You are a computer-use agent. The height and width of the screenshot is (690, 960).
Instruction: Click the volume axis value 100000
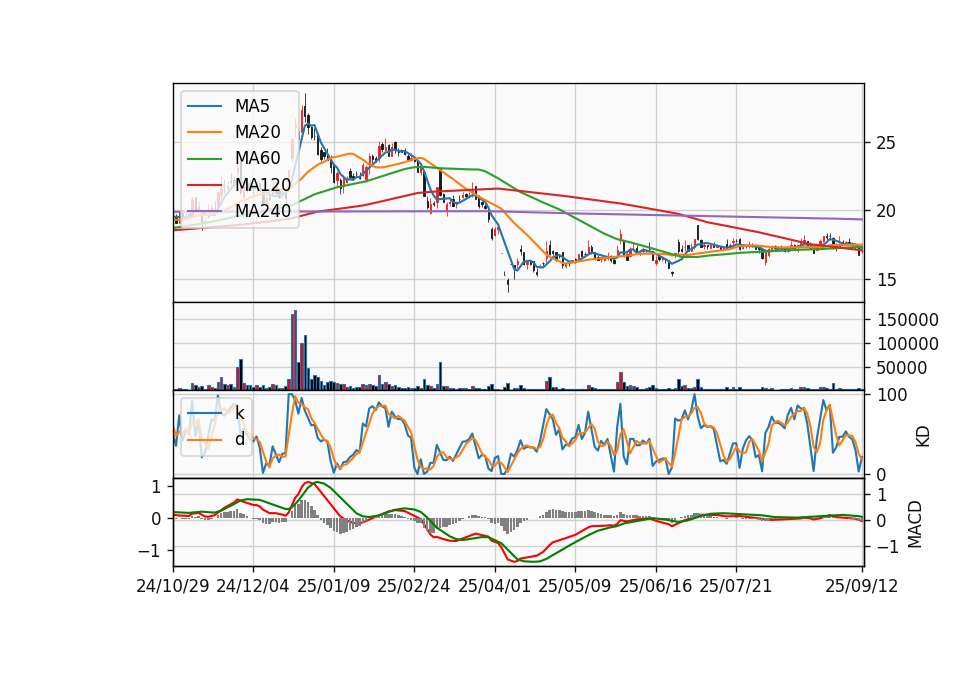click(x=907, y=344)
